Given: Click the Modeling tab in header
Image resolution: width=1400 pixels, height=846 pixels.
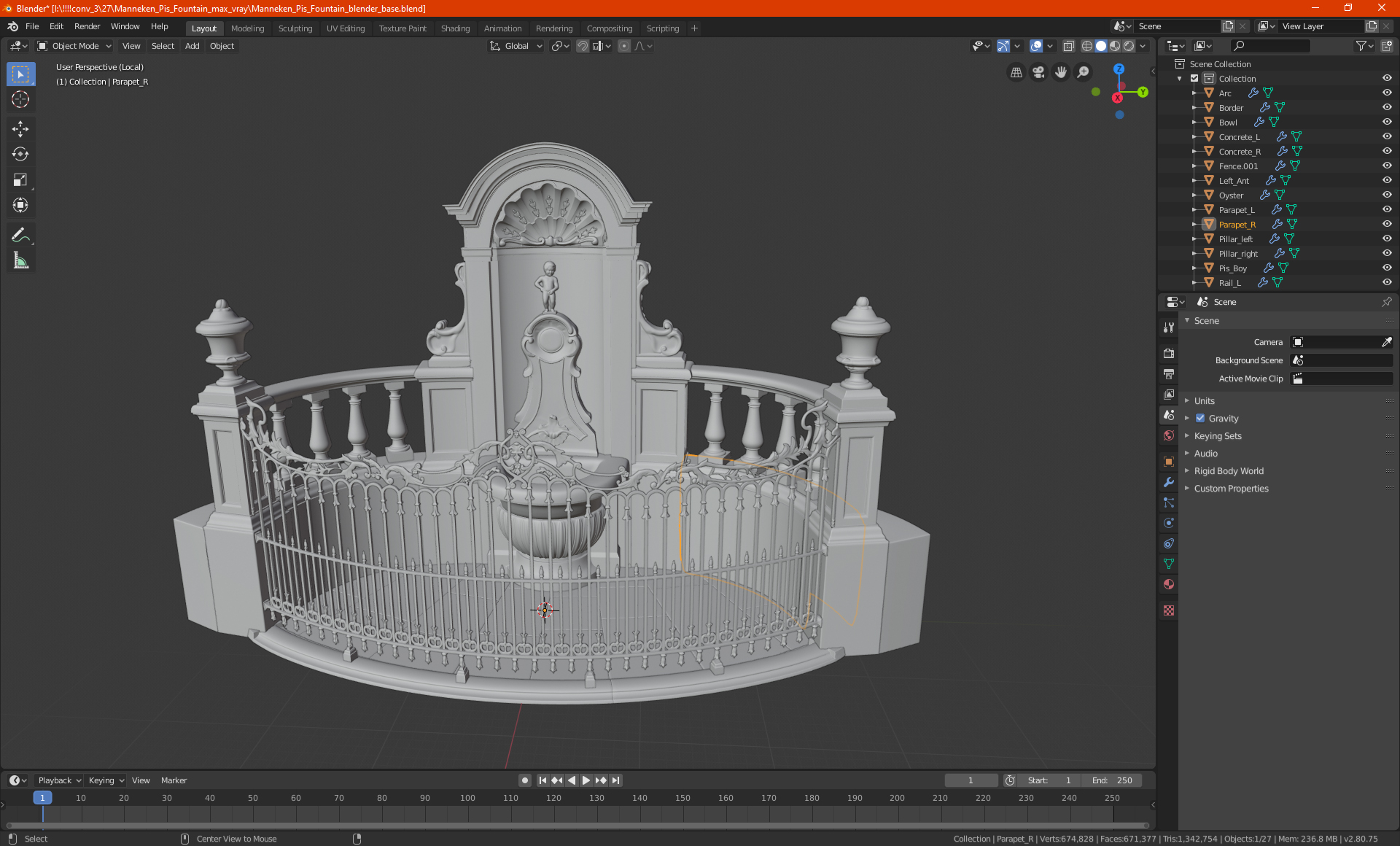Looking at the screenshot, I should click(247, 27).
